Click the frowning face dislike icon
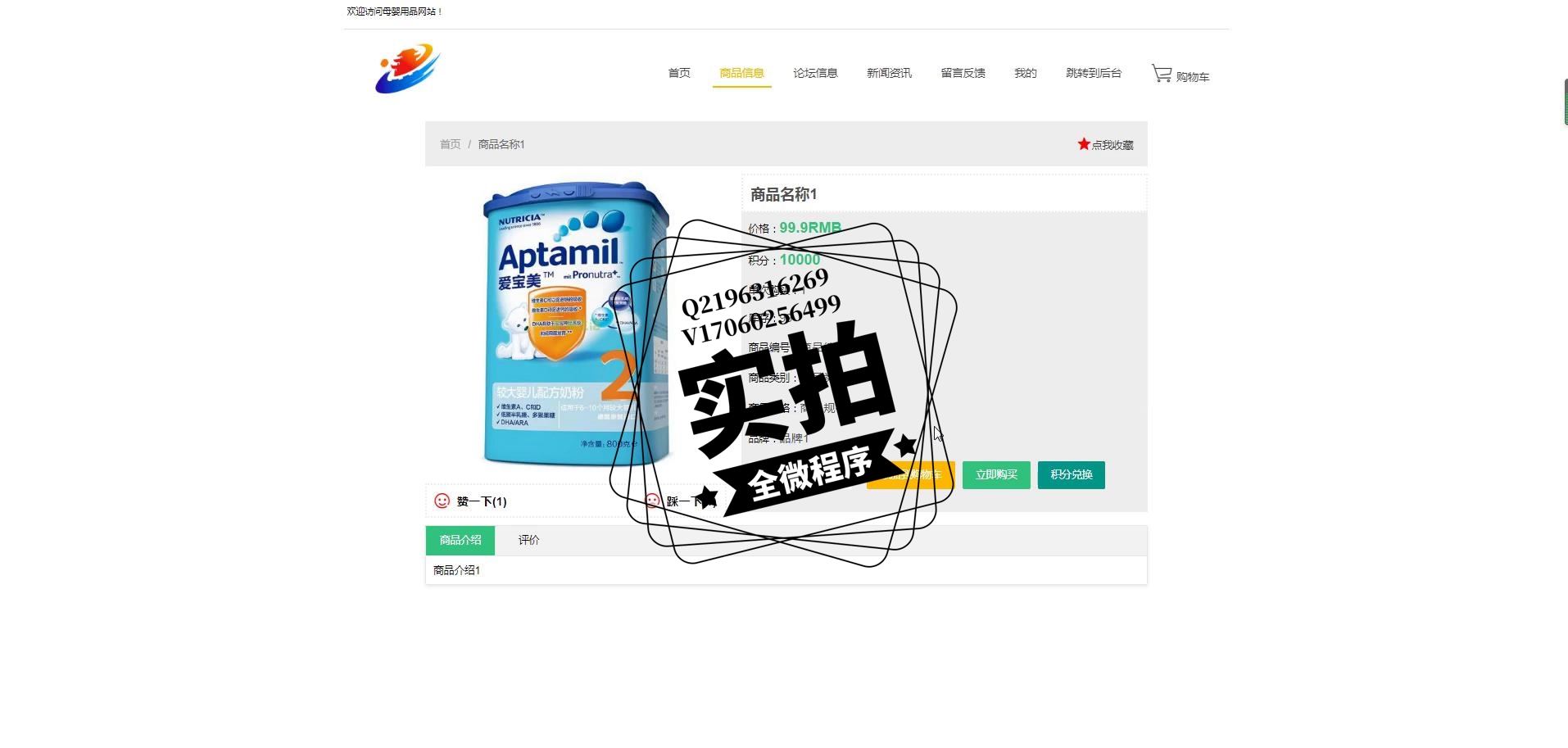The height and width of the screenshot is (748, 1568). pos(652,501)
